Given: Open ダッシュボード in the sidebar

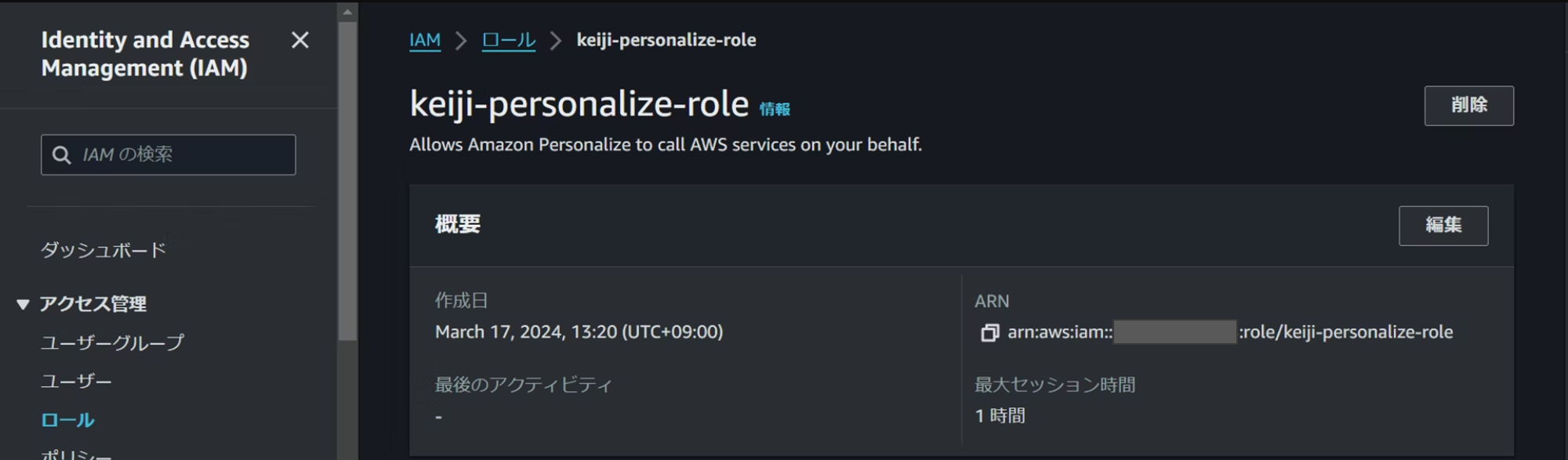Looking at the screenshot, I should (x=103, y=251).
